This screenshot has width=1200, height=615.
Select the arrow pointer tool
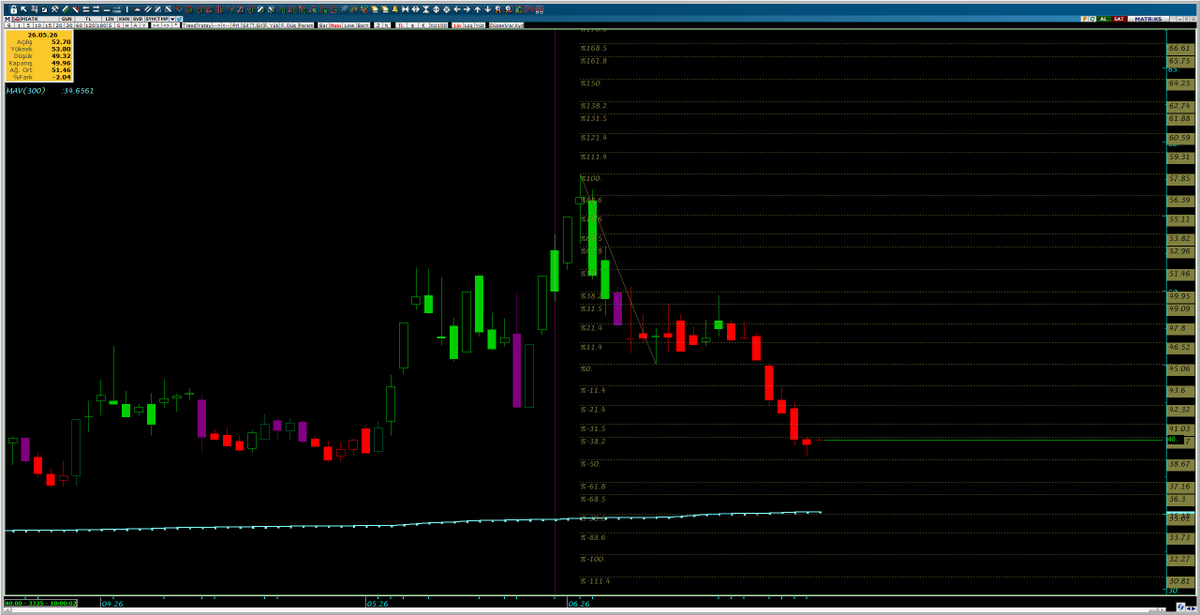(x=24, y=10)
